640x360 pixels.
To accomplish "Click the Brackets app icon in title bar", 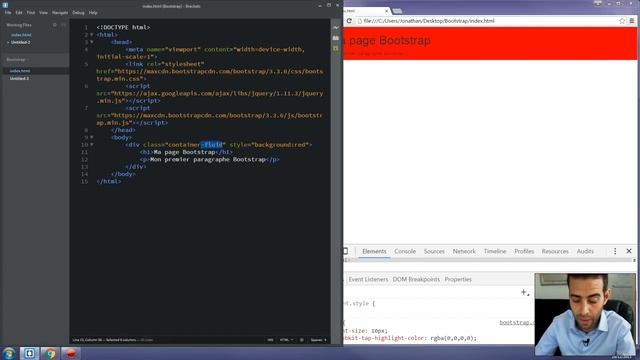I will (x=5, y=5).
